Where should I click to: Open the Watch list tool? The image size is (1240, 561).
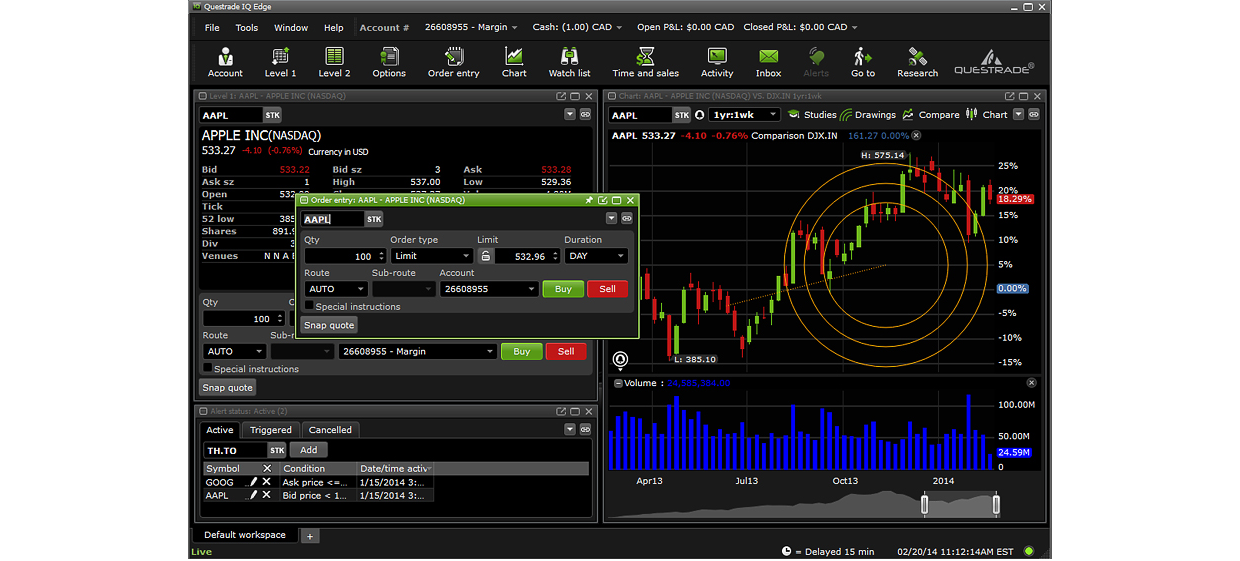(x=569, y=61)
